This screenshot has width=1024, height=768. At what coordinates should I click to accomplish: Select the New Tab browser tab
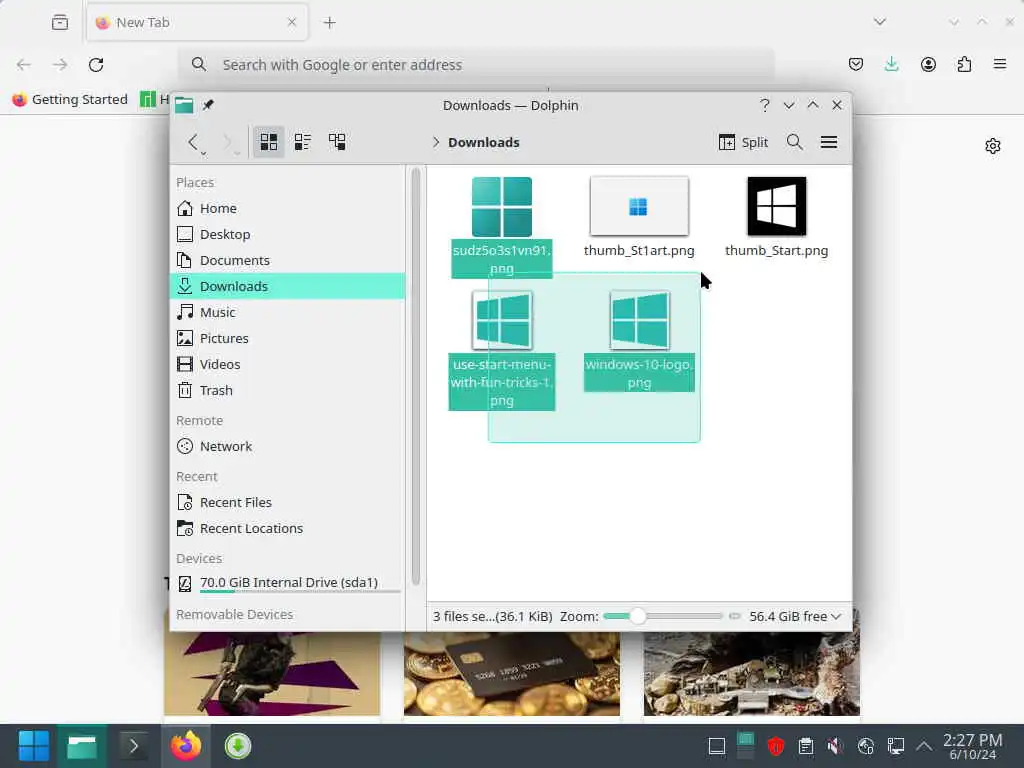(x=197, y=23)
